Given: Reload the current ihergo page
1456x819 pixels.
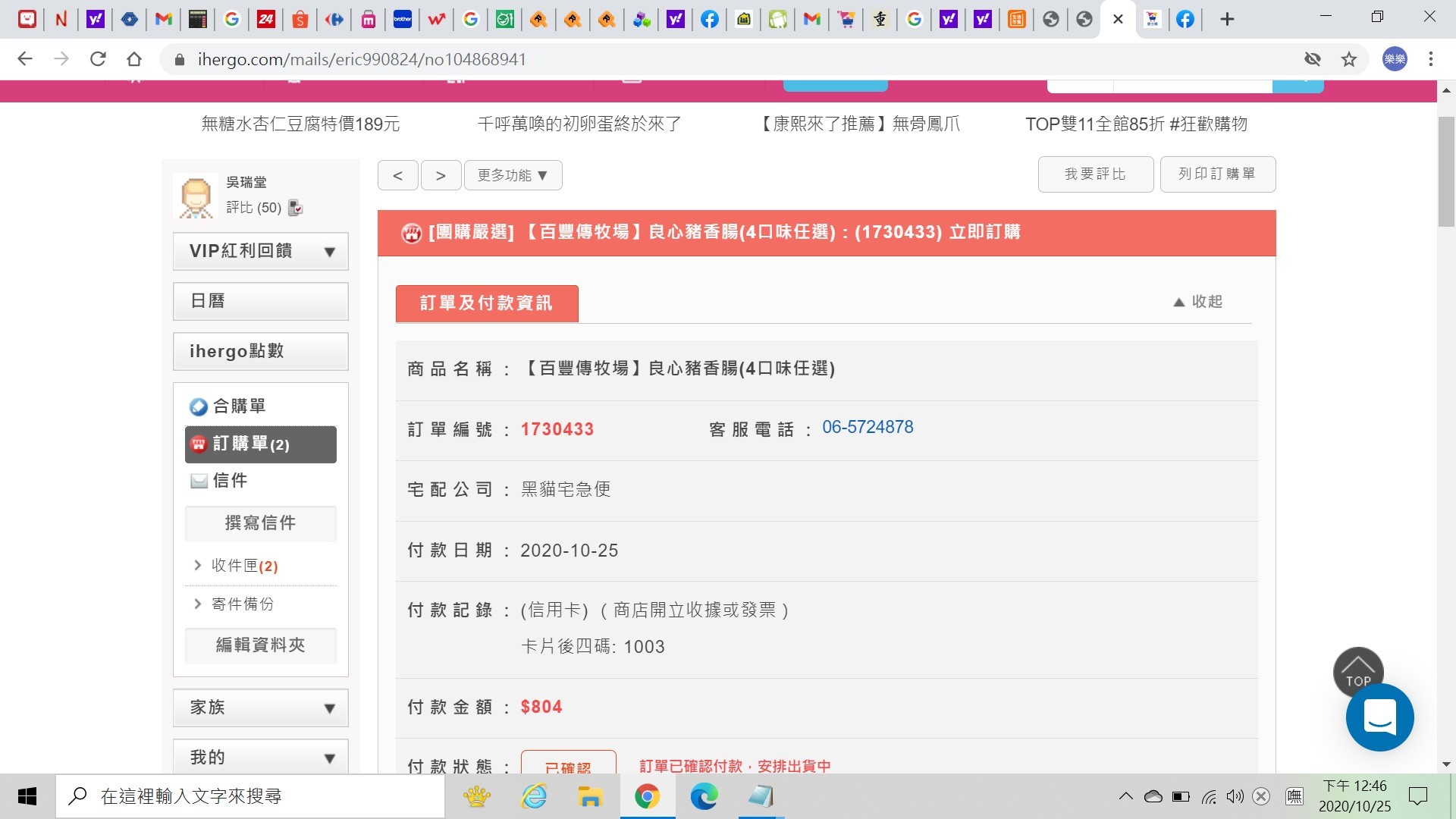Looking at the screenshot, I should pos(98,59).
